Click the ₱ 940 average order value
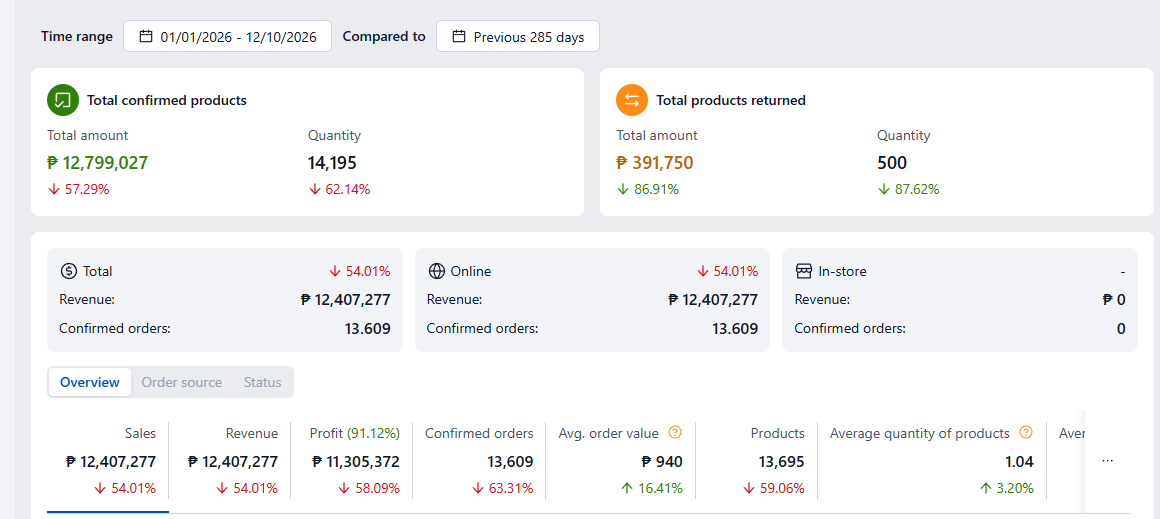This screenshot has height=519, width=1160. pyautogui.click(x=661, y=462)
